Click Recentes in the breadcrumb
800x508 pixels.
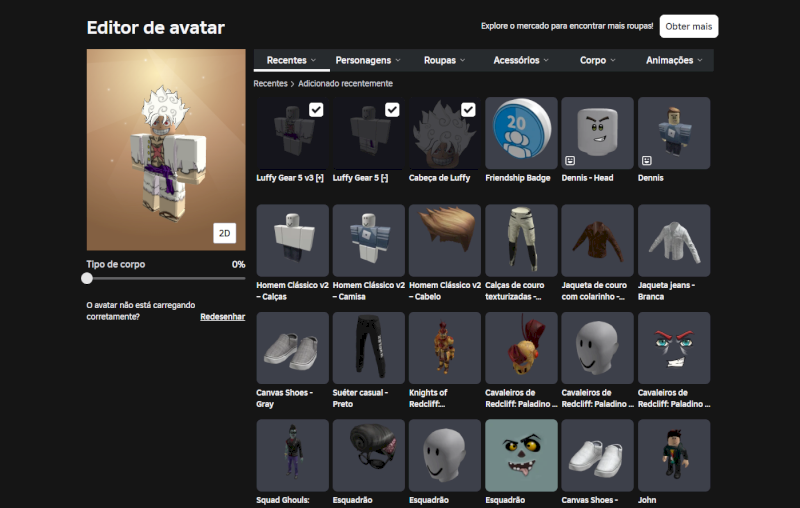click(x=270, y=84)
